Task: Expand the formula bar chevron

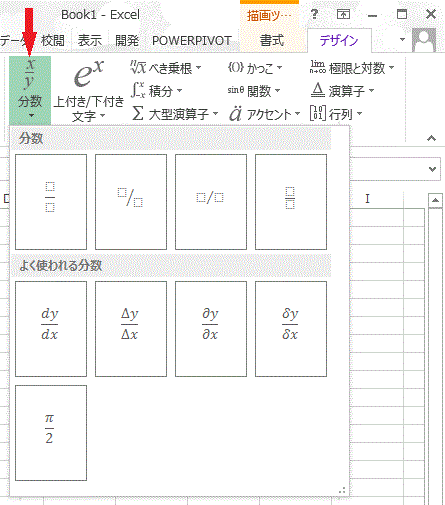Action: coord(433,169)
